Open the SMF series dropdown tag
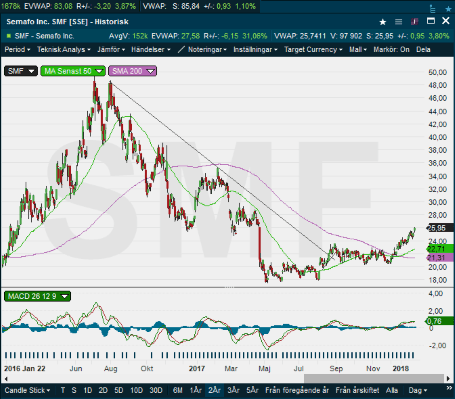 click(x=21, y=71)
